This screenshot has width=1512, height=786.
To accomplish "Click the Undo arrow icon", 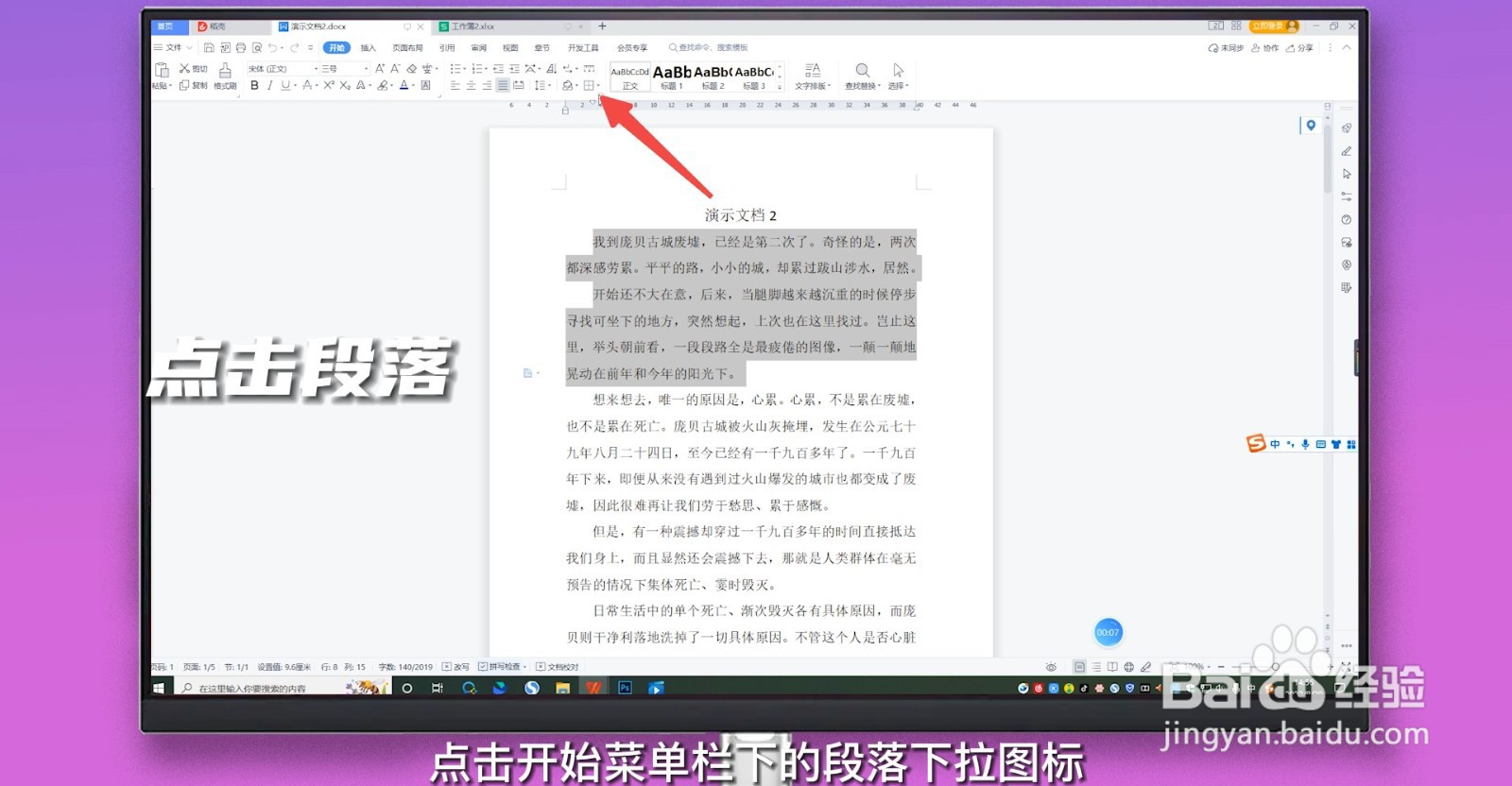I will pyautogui.click(x=272, y=47).
